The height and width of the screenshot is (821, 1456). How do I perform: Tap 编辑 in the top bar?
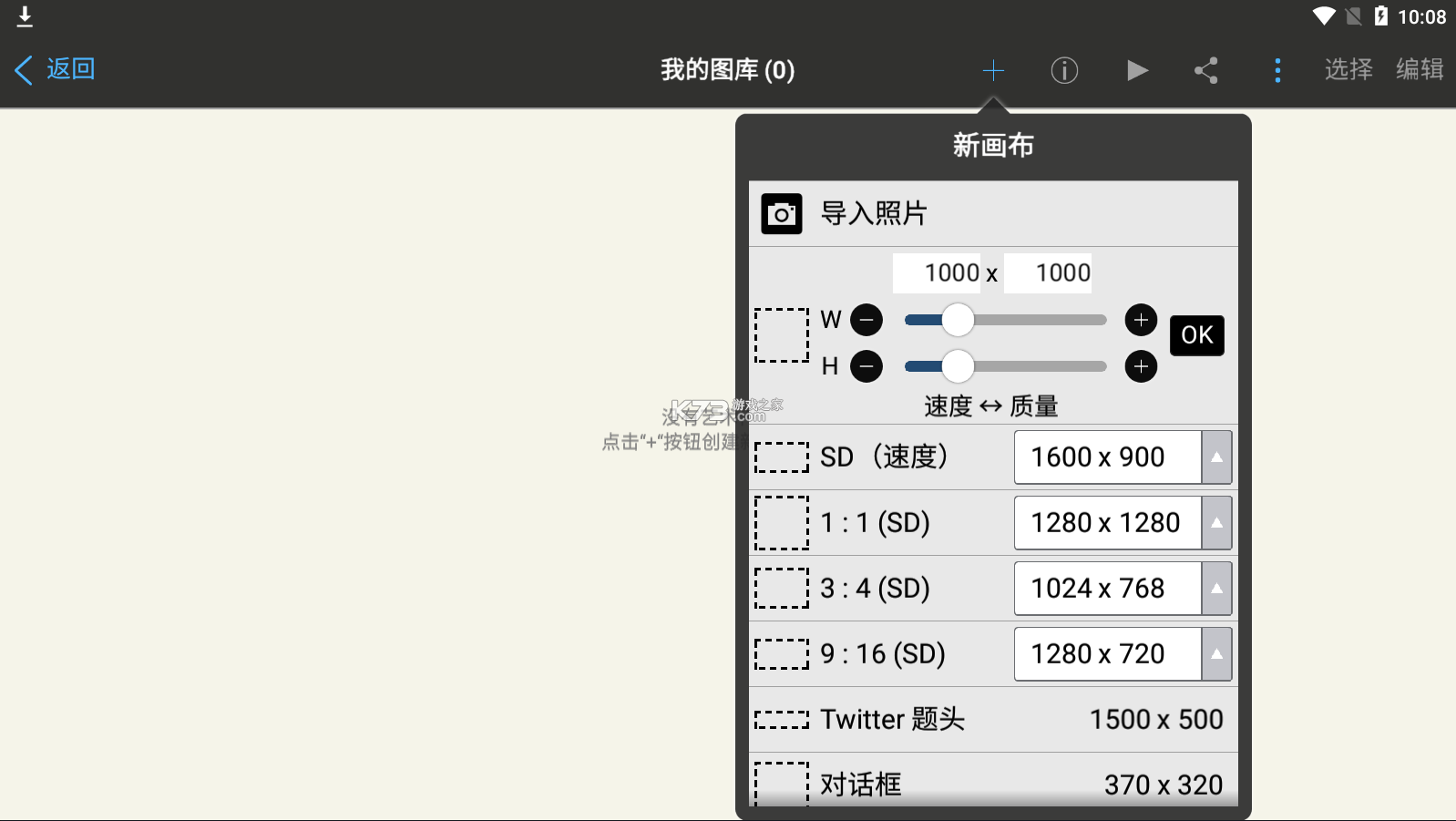[x=1420, y=69]
